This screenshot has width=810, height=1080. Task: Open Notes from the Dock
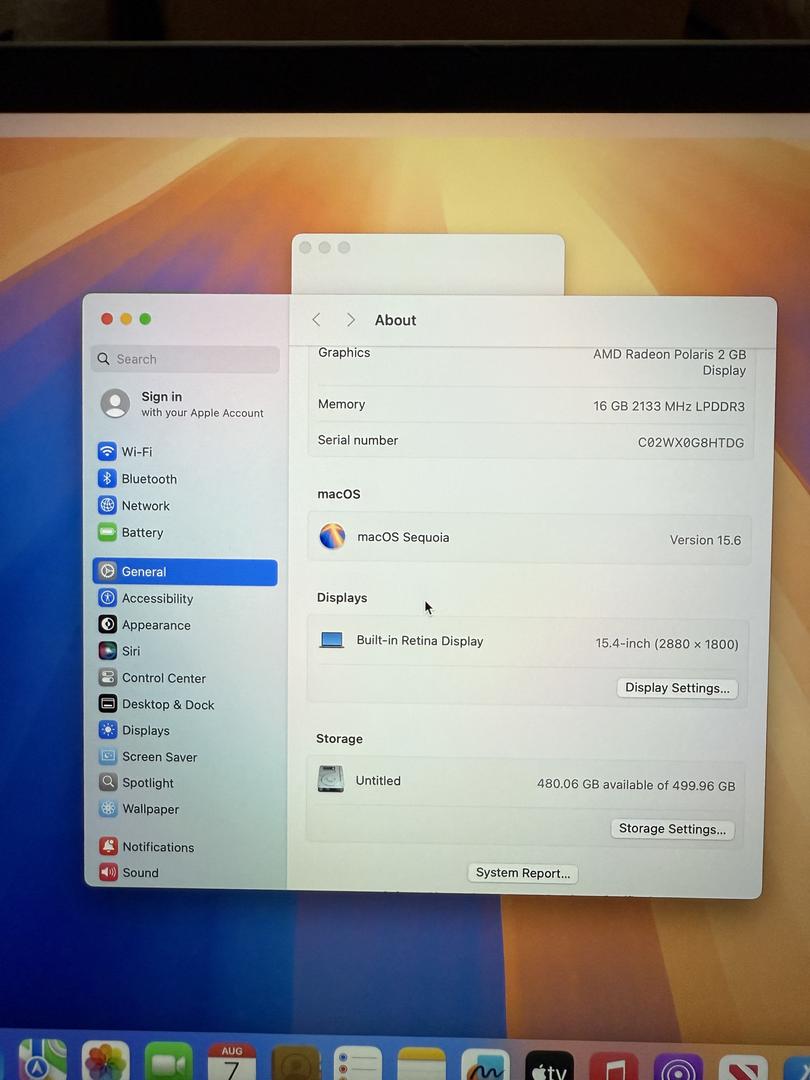point(422,1063)
